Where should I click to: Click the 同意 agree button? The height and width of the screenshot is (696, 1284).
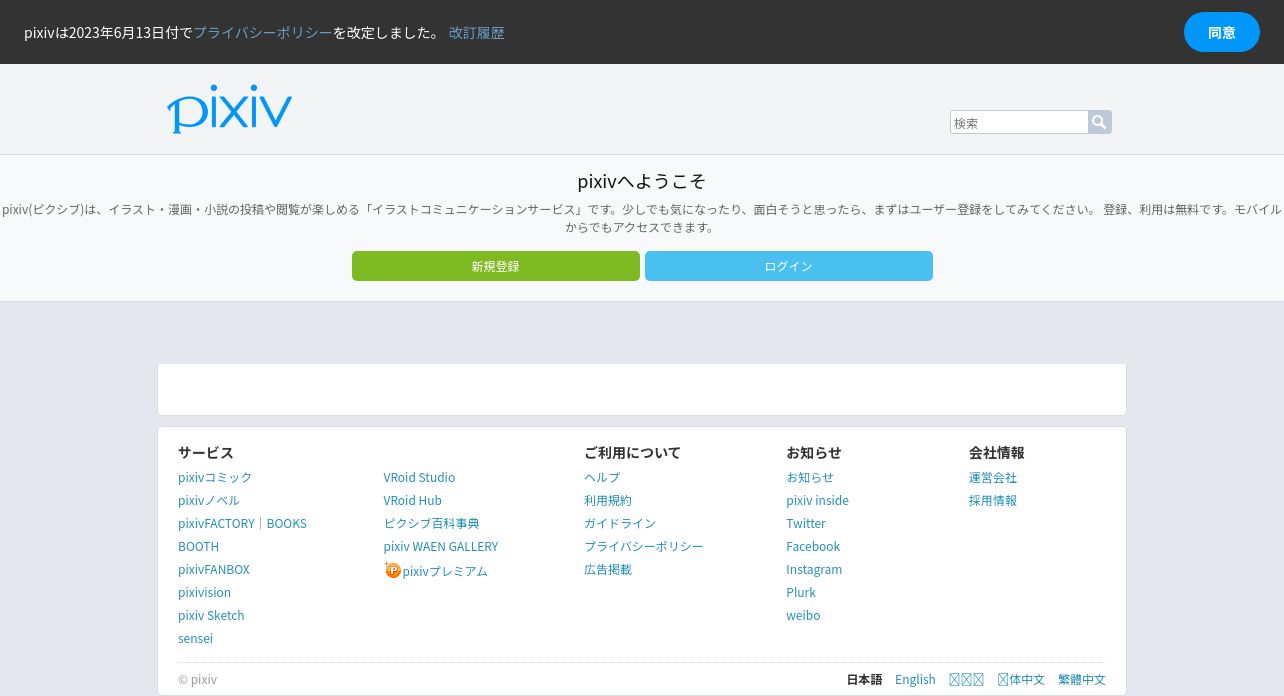pos(1221,32)
